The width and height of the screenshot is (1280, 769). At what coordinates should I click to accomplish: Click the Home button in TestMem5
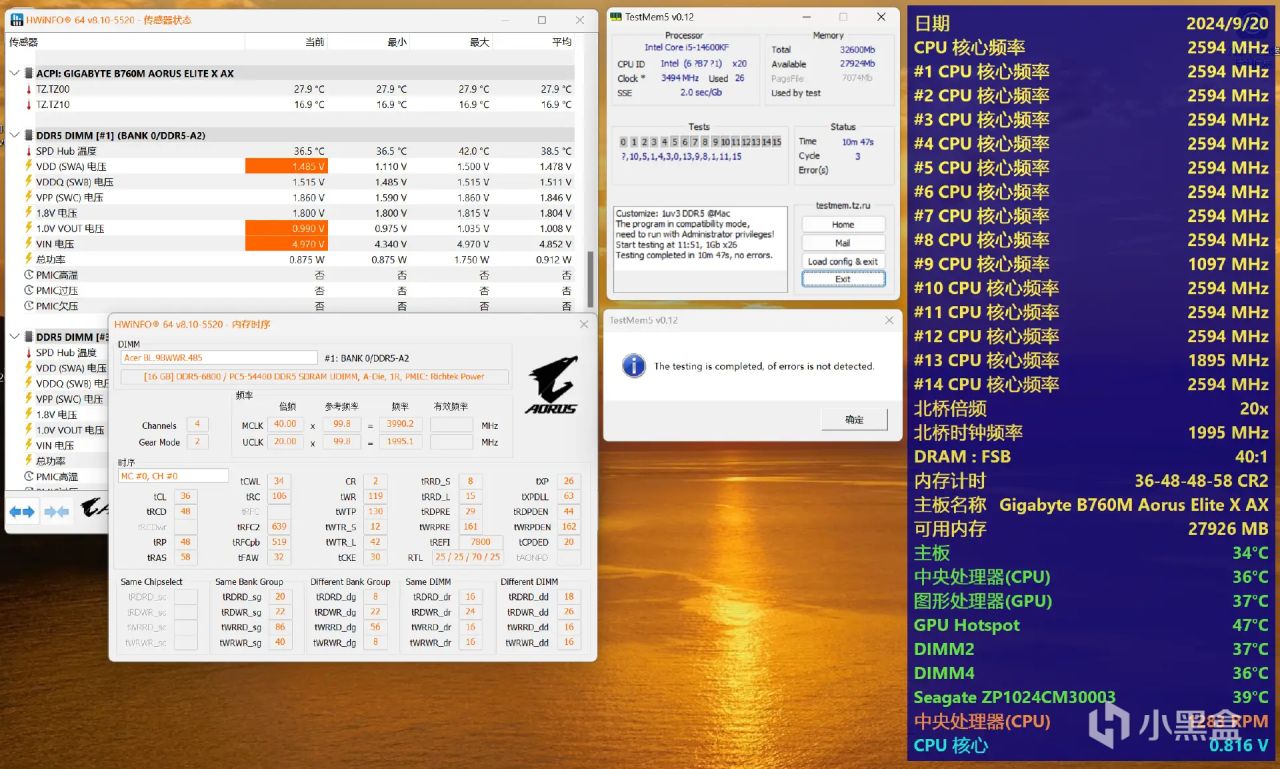[843, 225]
